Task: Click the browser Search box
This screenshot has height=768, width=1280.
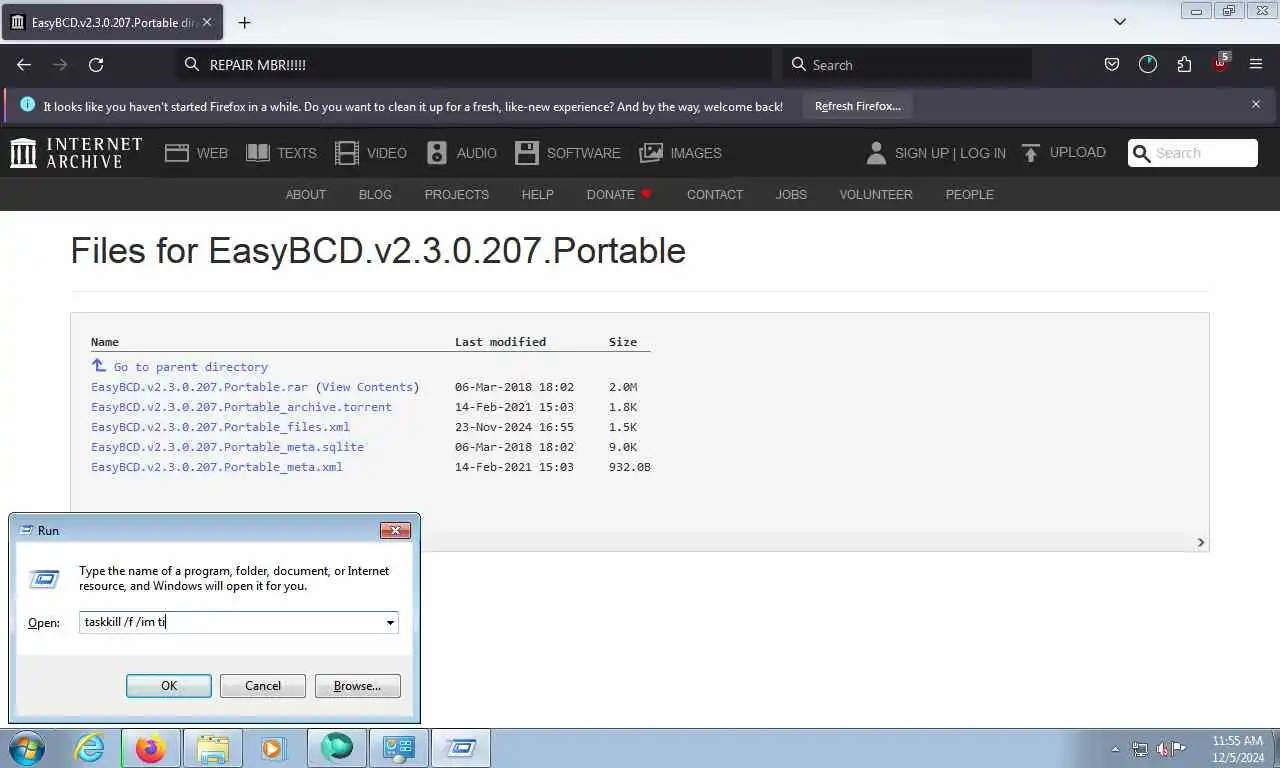Action: 906,64
